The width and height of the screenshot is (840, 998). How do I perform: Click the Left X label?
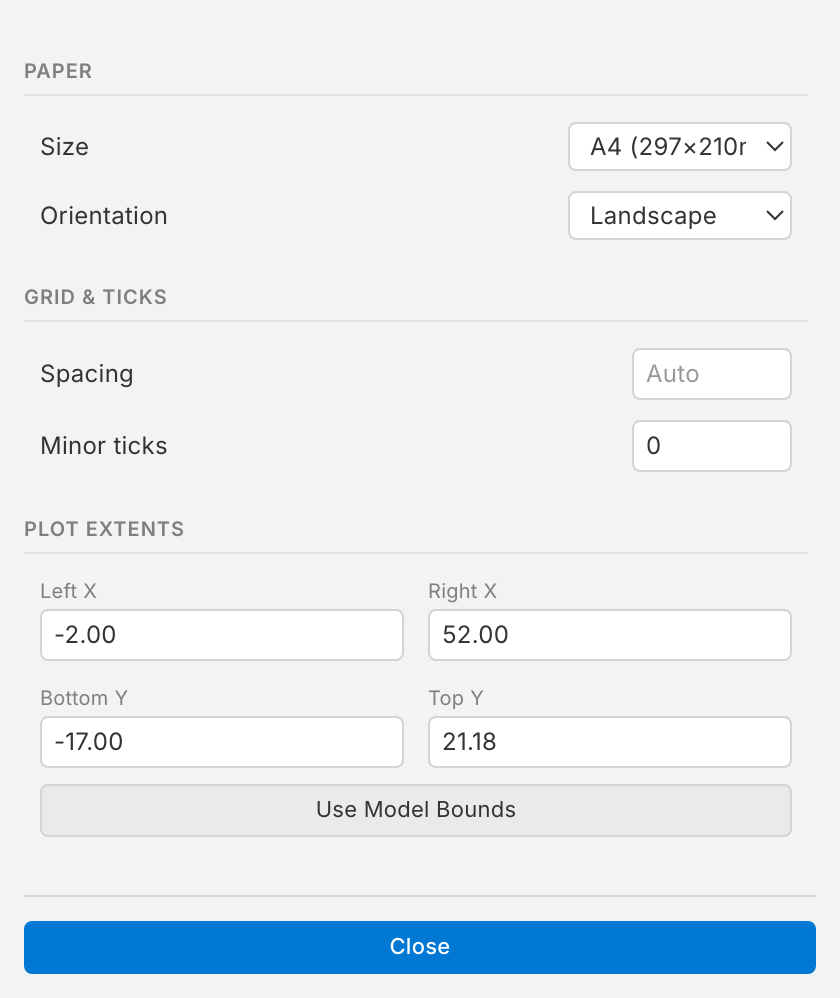(x=68, y=591)
